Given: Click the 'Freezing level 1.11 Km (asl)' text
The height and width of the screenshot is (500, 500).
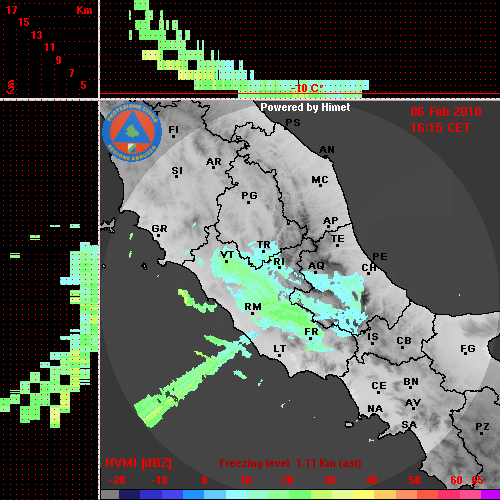Looking at the screenshot, I should pos(290,463).
